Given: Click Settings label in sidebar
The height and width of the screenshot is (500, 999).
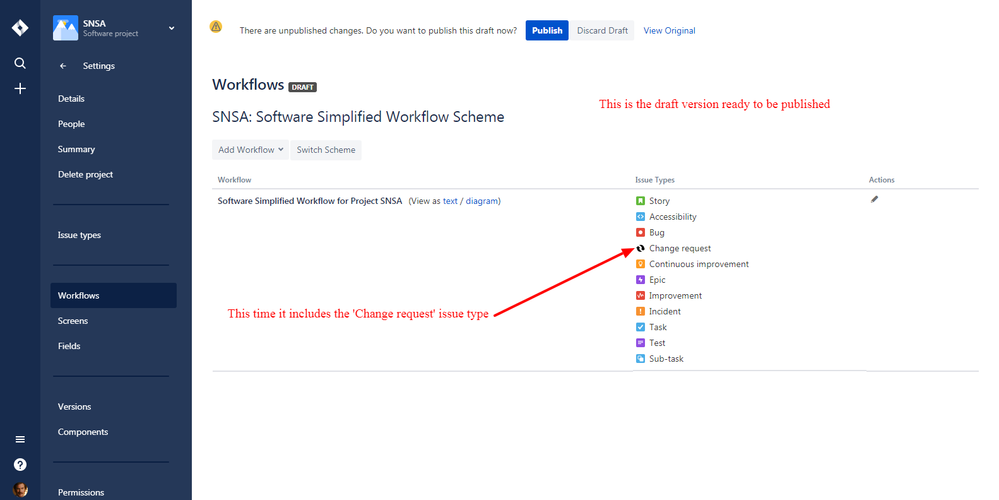Looking at the screenshot, I should click(99, 66).
